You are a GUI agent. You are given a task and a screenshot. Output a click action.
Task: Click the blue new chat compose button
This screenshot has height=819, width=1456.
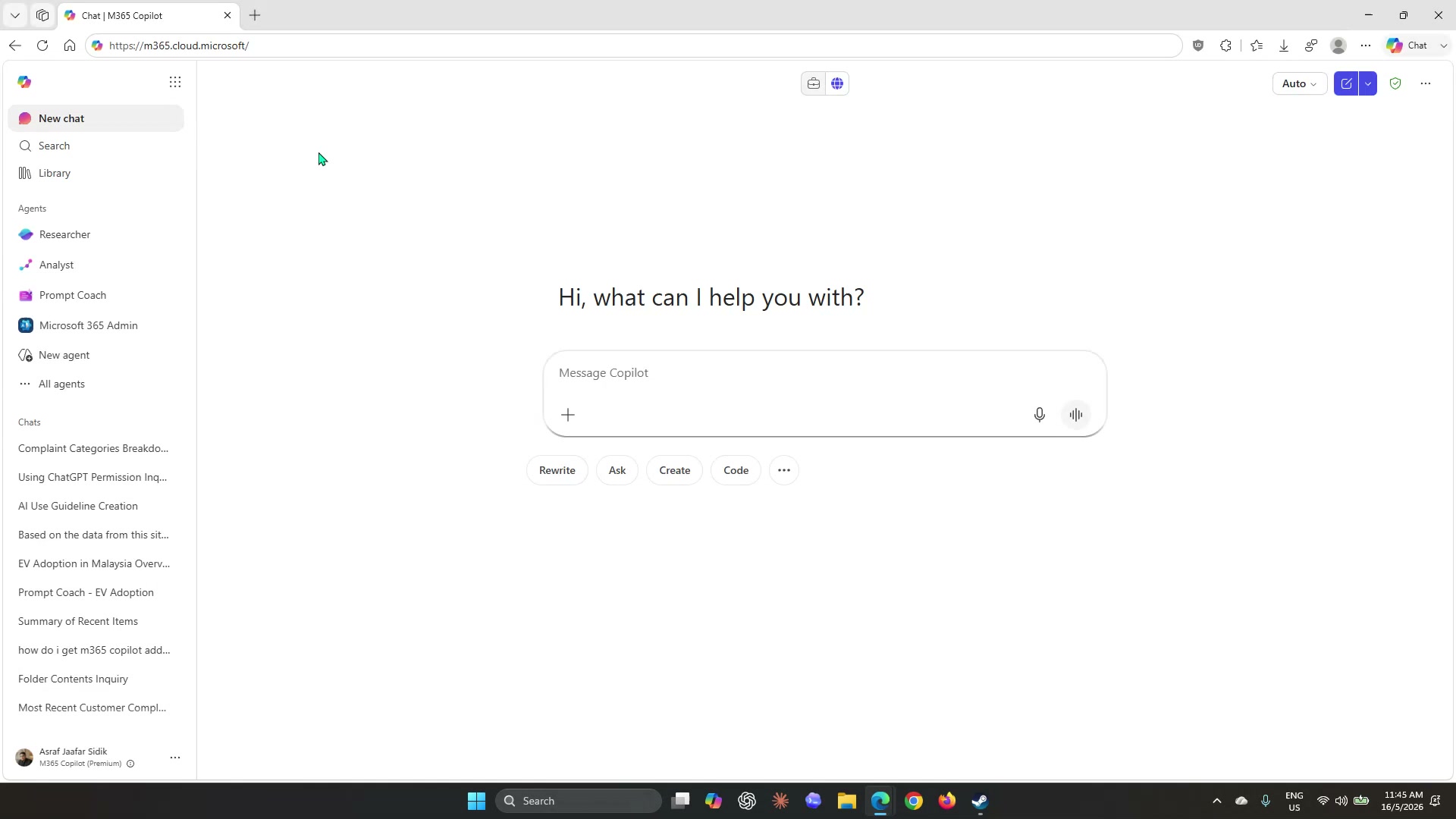1346,83
